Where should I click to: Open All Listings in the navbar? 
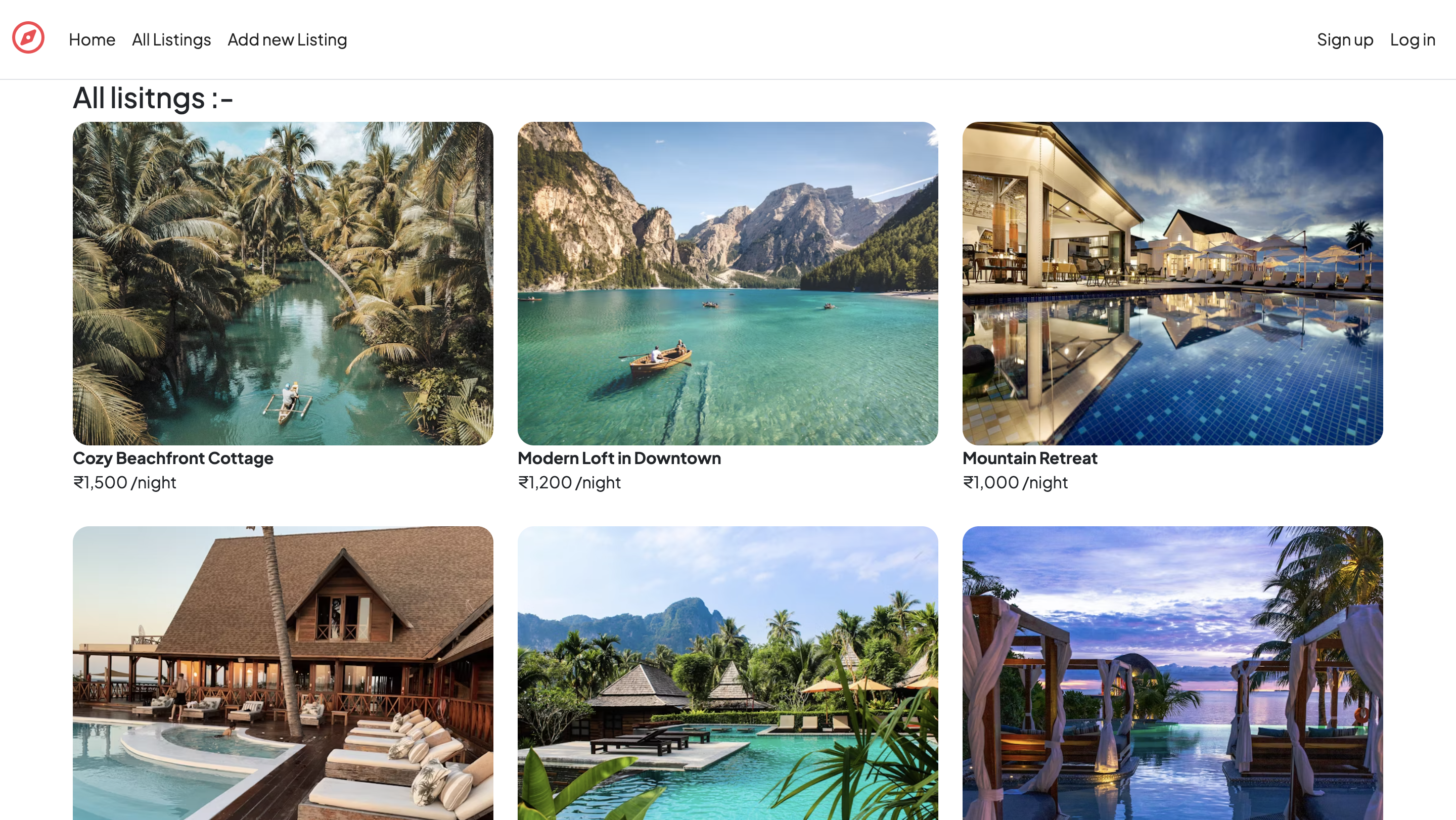pos(171,39)
